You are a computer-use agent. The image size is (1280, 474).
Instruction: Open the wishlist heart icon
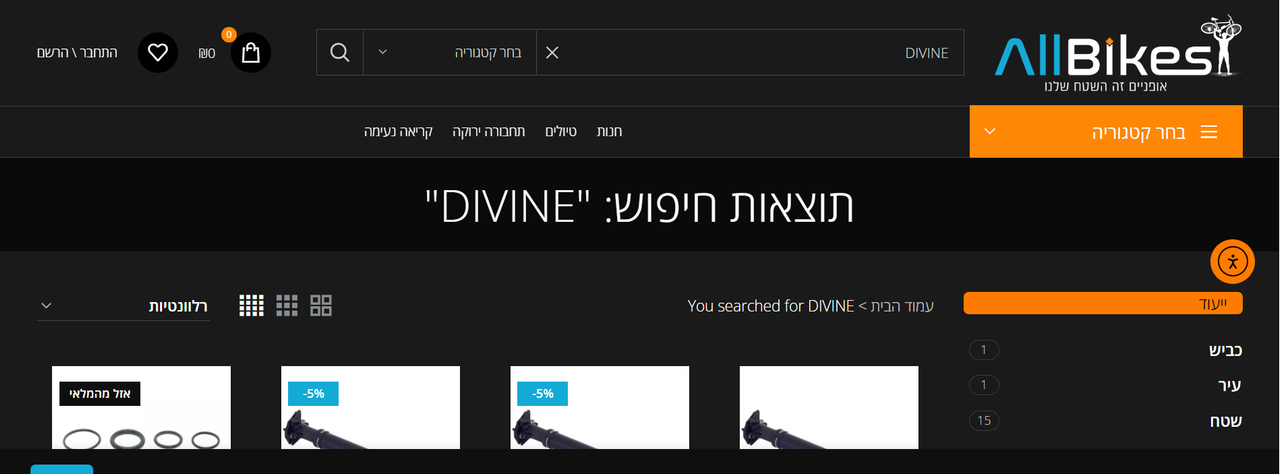[x=158, y=52]
